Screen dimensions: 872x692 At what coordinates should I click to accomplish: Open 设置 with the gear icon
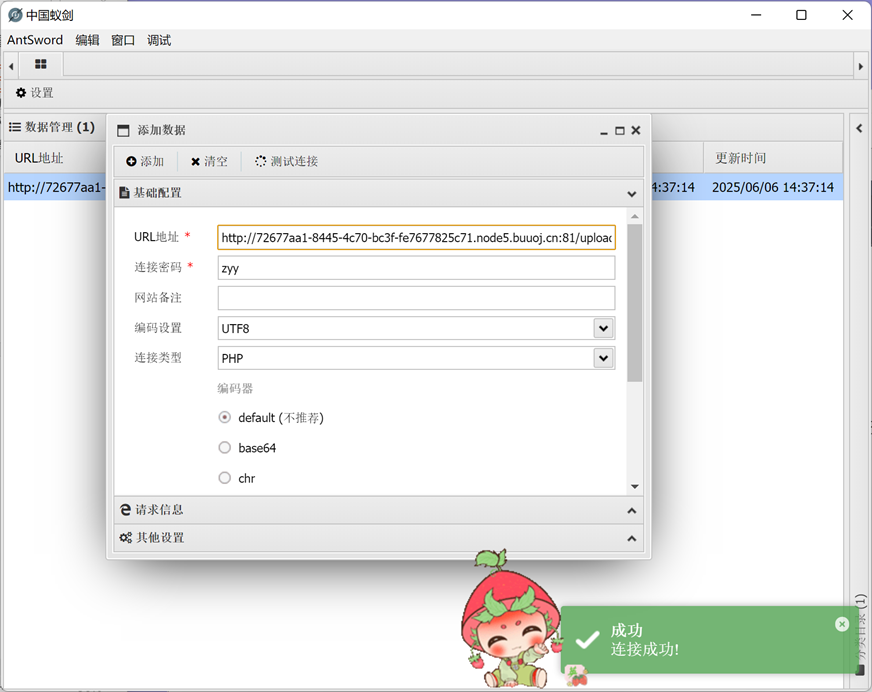34,93
